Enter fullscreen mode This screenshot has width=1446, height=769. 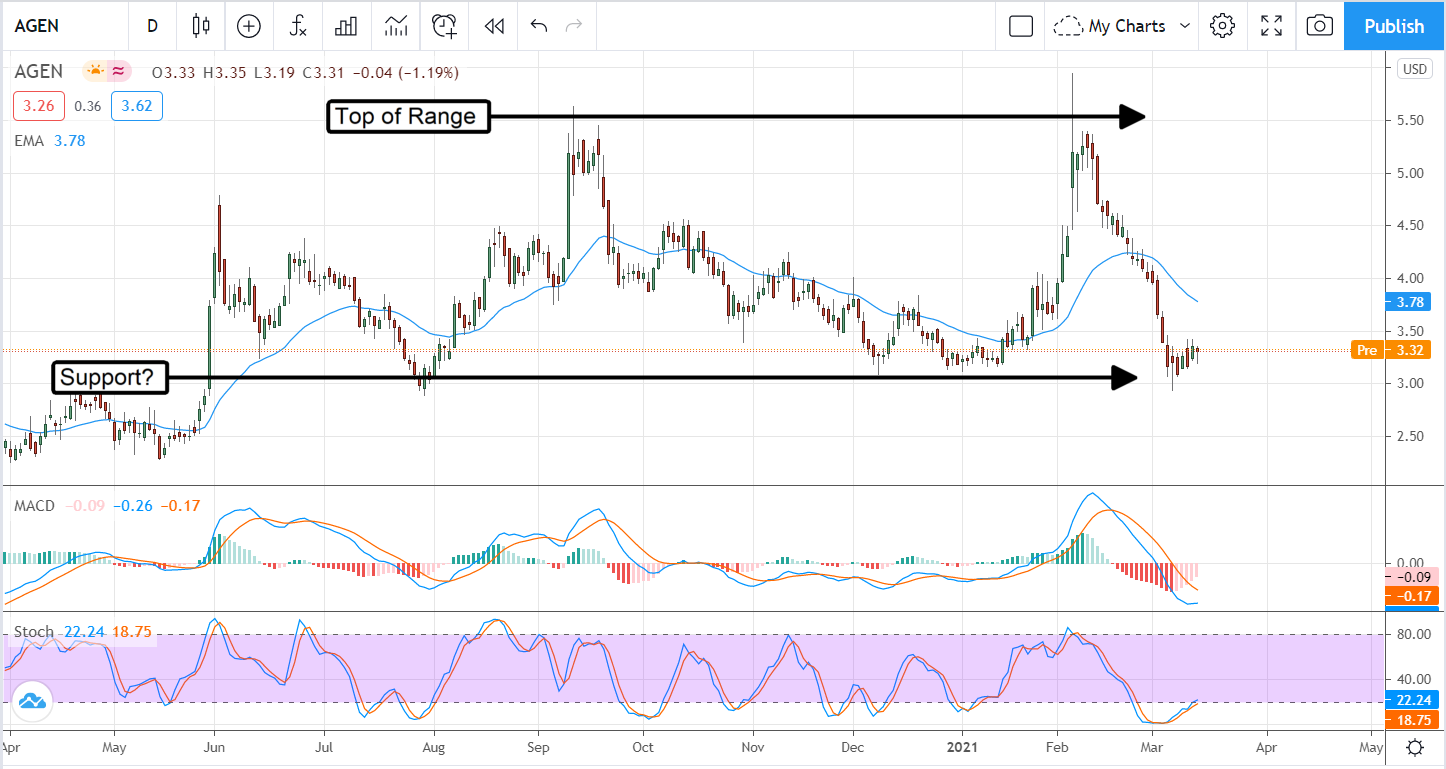(1271, 26)
